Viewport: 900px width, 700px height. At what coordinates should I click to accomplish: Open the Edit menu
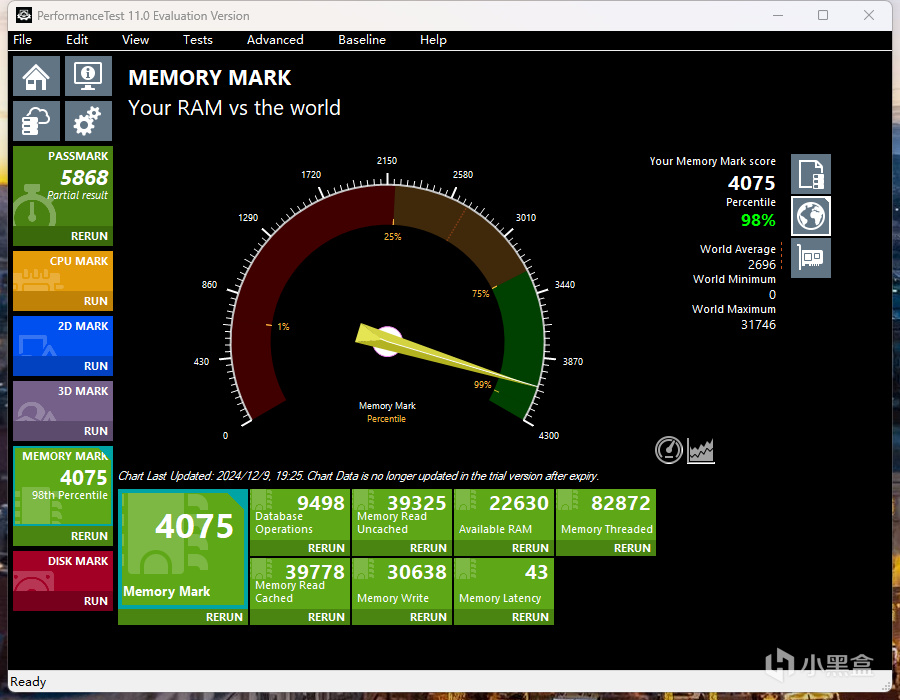point(77,40)
